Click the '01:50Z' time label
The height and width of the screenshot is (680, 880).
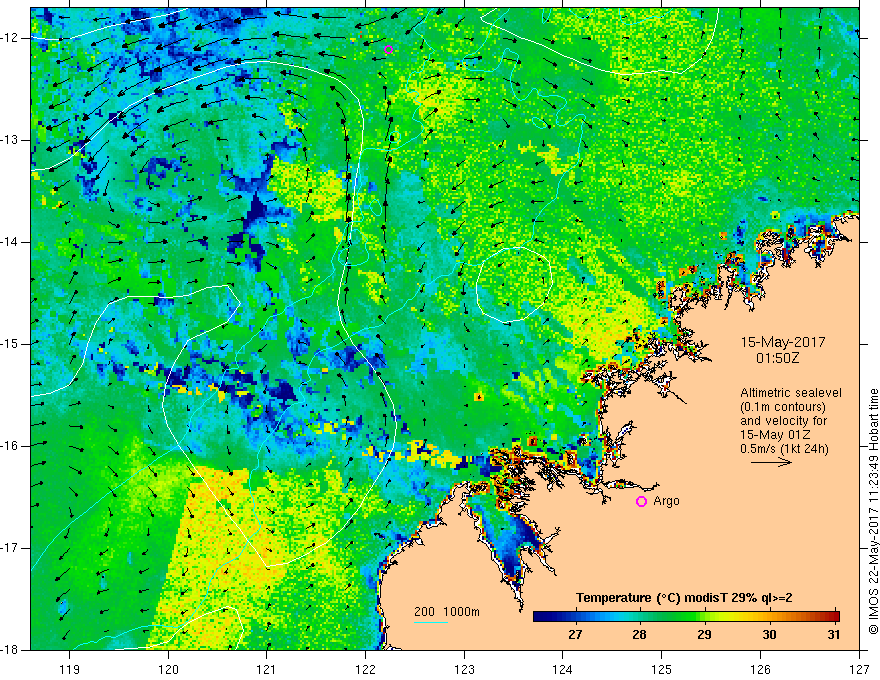[x=777, y=357]
